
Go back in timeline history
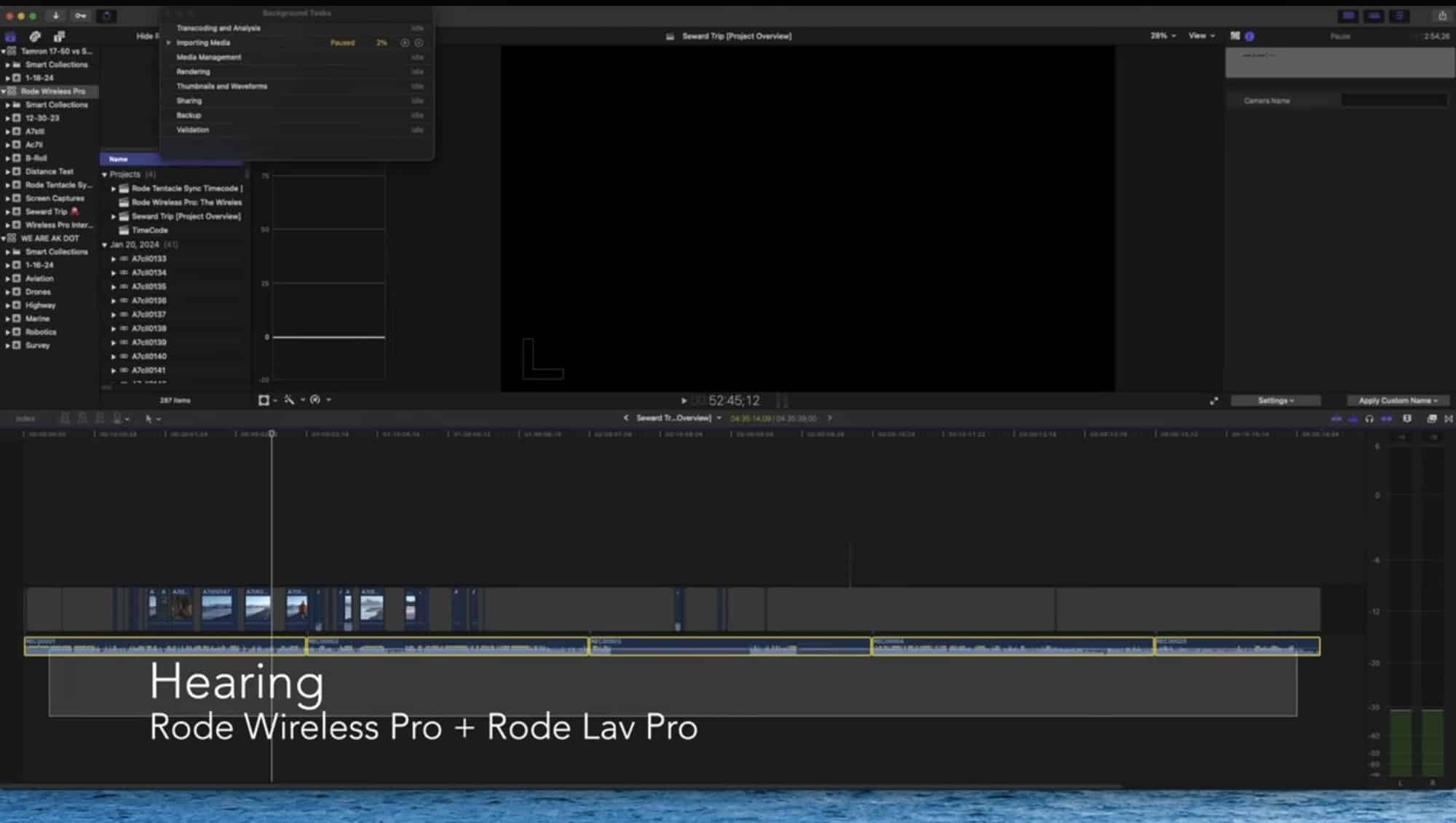[625, 418]
